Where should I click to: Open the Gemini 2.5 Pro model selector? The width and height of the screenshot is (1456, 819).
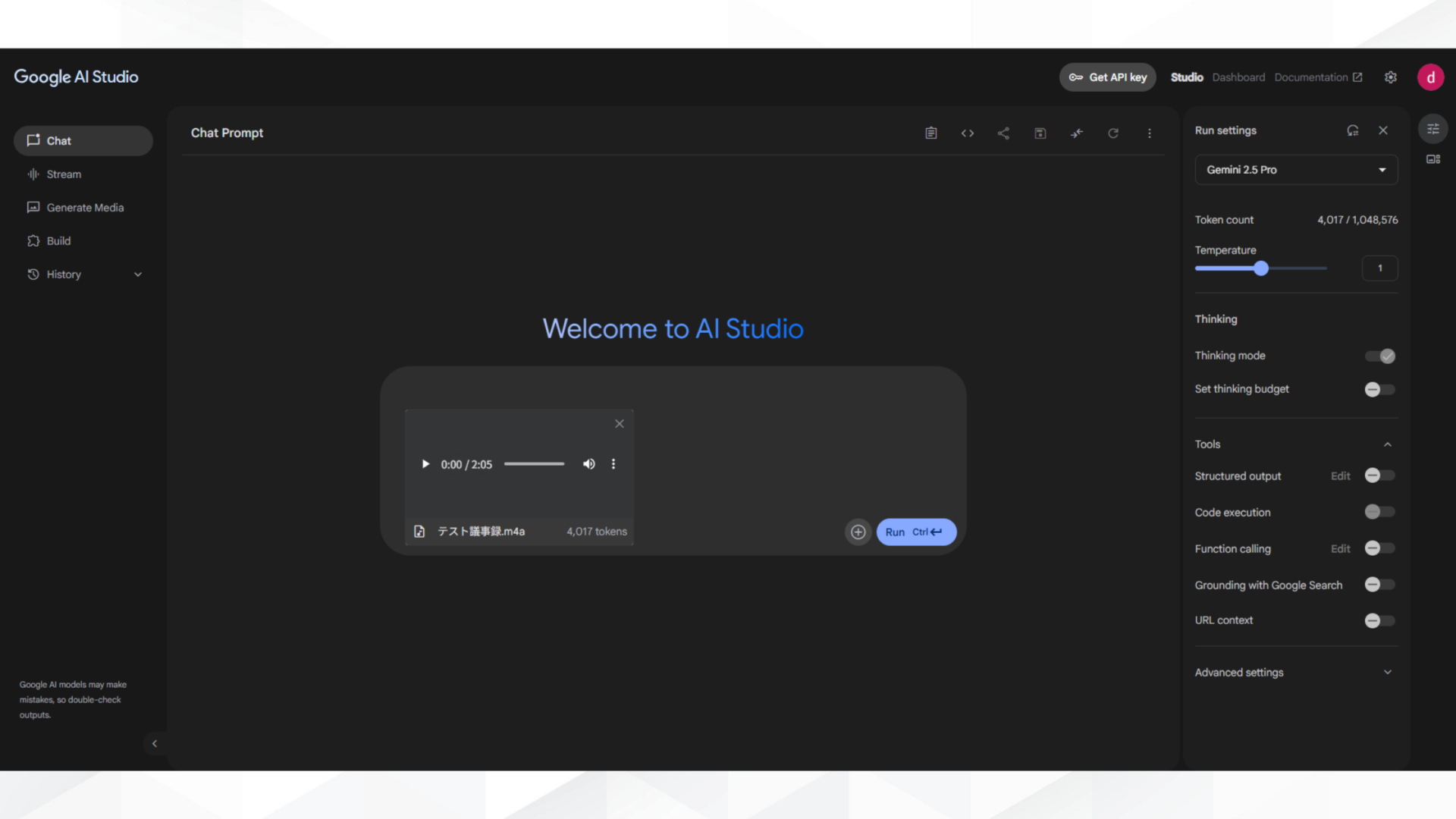tap(1296, 169)
